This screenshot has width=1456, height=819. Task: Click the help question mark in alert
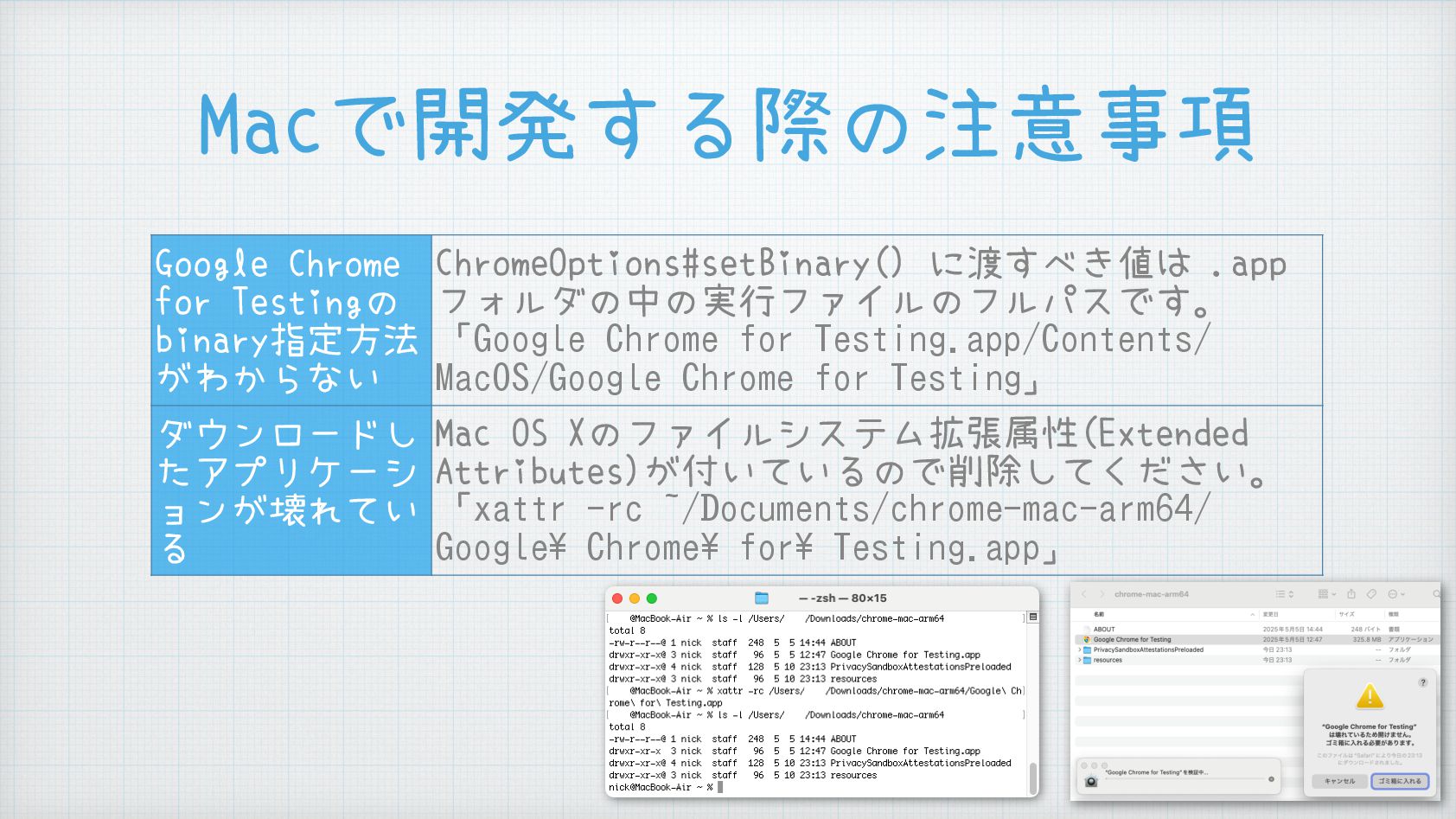pyautogui.click(x=1423, y=682)
